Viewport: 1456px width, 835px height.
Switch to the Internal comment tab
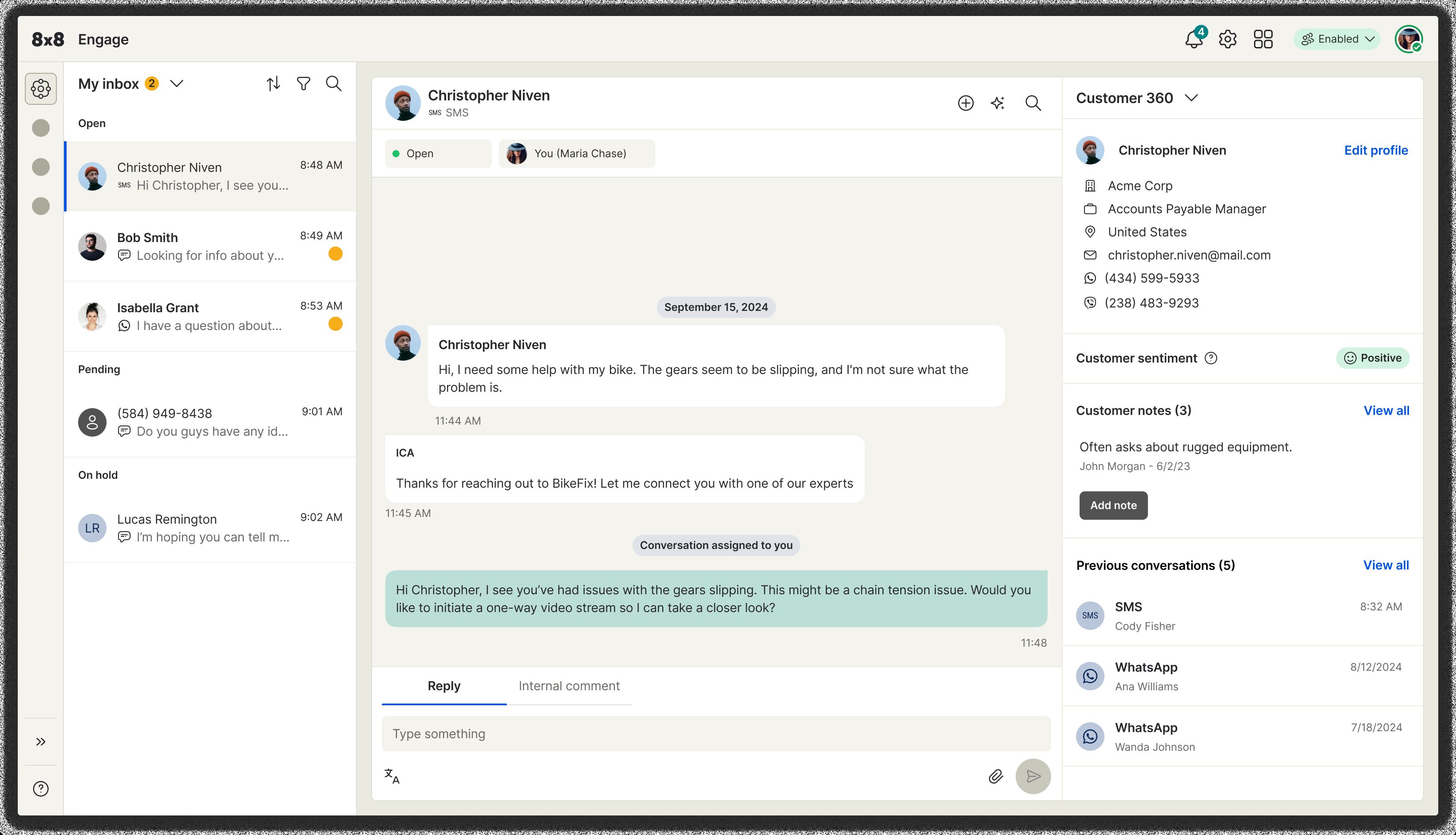point(569,686)
